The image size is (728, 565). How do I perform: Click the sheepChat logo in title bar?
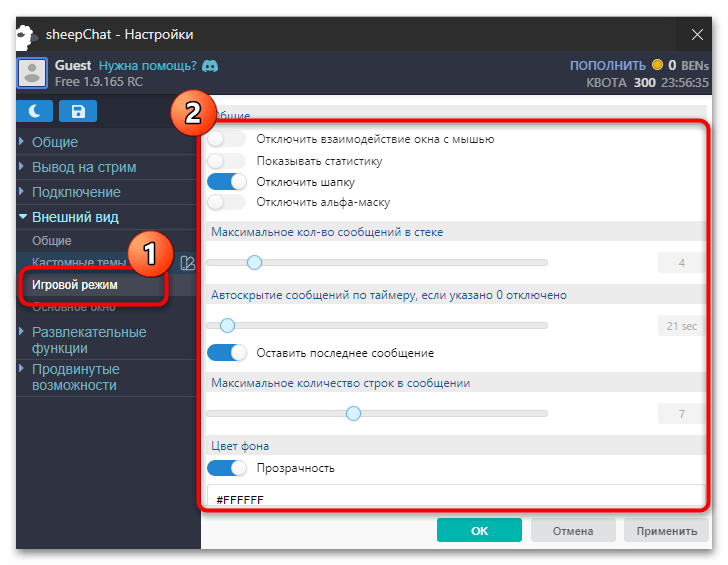(27, 35)
